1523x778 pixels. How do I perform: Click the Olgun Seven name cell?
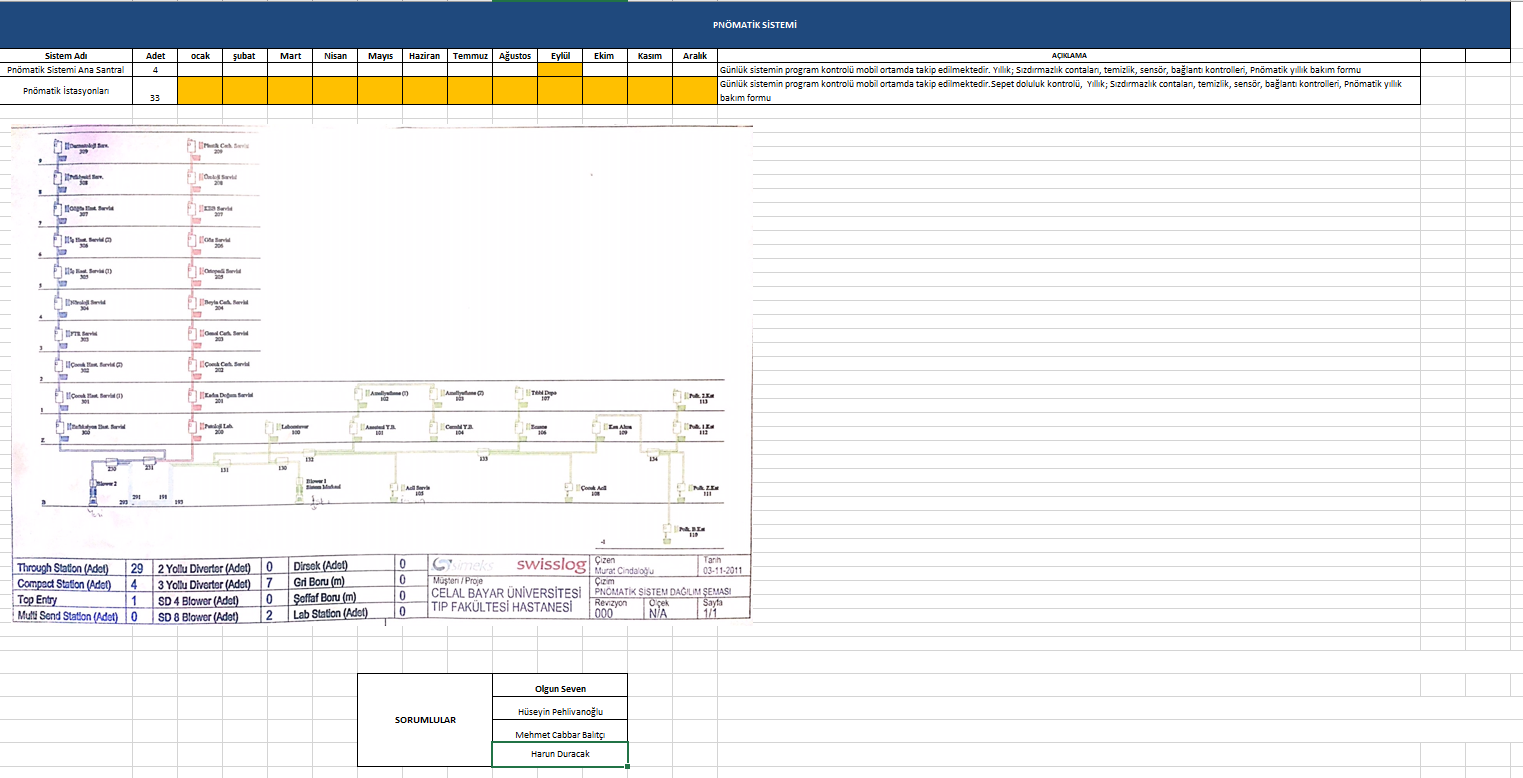[x=560, y=688]
